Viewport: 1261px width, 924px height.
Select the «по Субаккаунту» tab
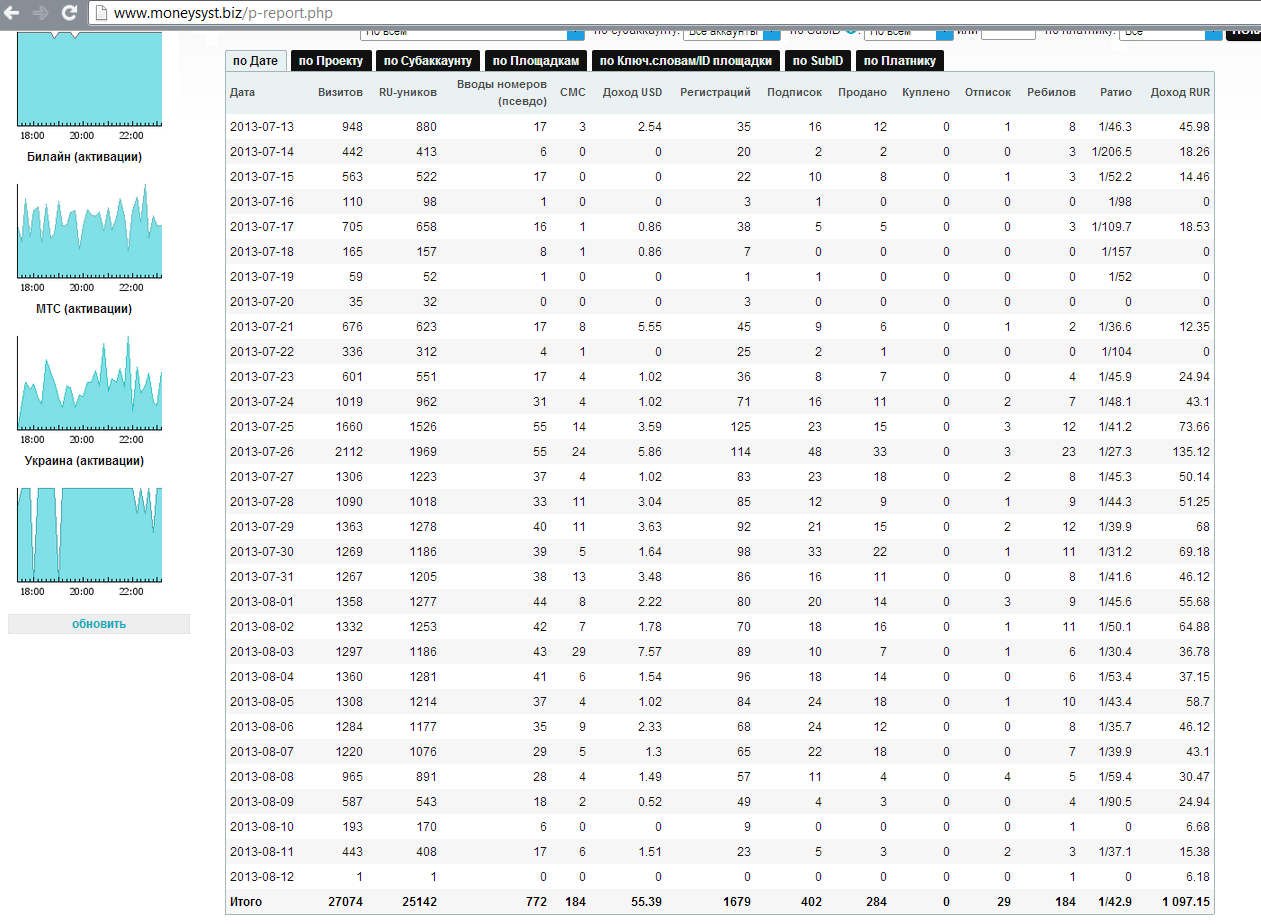(428, 61)
